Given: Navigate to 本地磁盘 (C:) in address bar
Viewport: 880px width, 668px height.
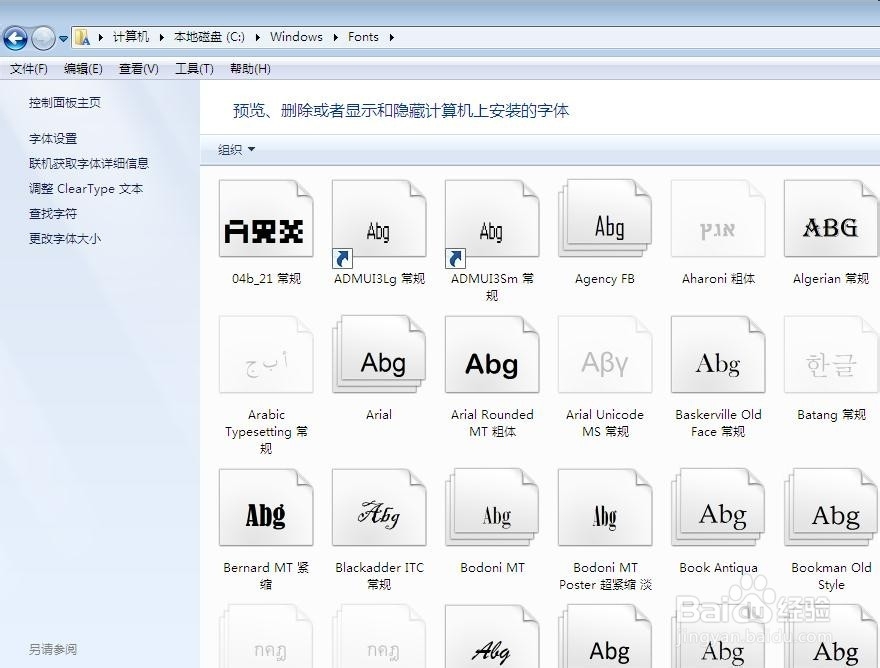Looking at the screenshot, I should (x=209, y=37).
